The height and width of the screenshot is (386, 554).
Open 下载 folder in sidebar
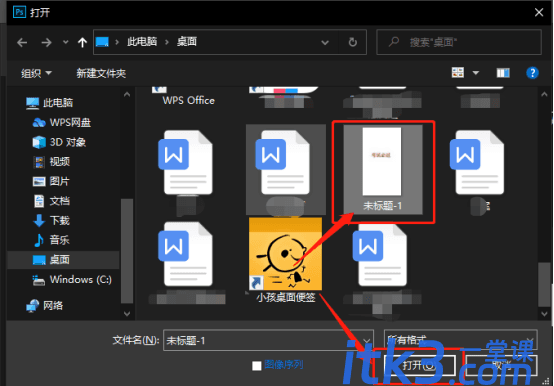[x=51, y=220]
